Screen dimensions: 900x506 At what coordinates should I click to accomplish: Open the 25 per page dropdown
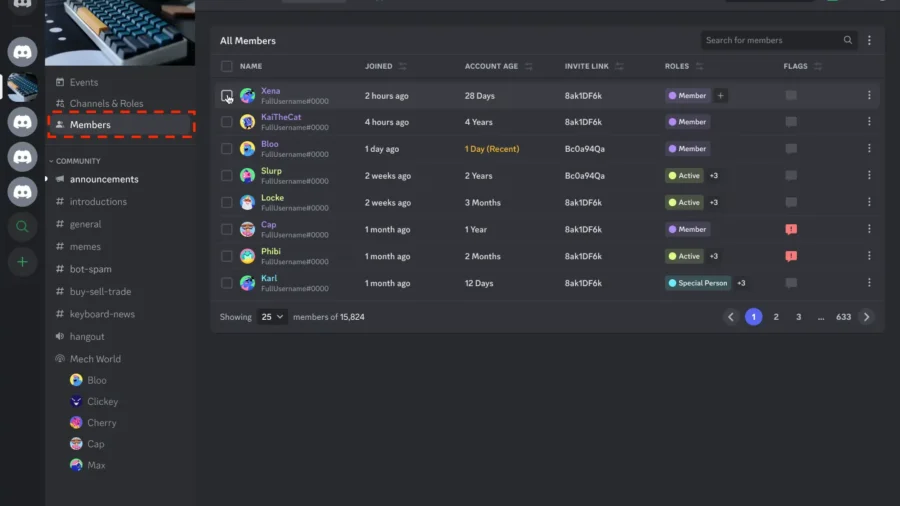[x=271, y=317]
